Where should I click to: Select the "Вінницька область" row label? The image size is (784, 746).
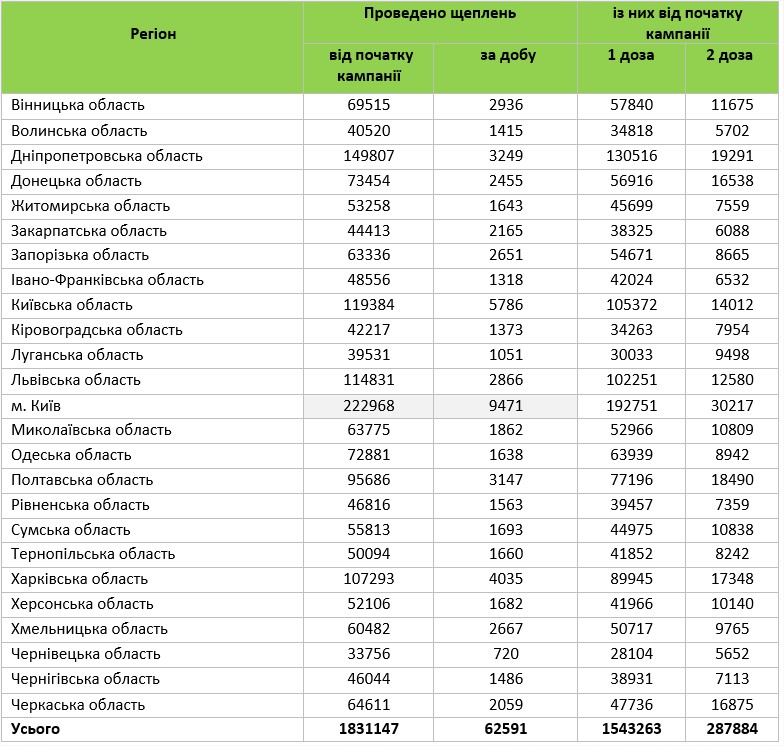[78, 105]
